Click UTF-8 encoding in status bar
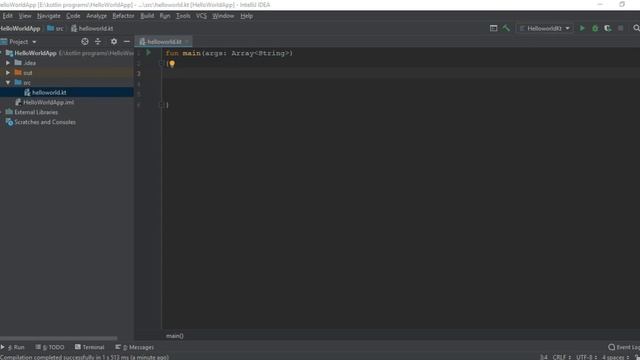 [x=587, y=357]
